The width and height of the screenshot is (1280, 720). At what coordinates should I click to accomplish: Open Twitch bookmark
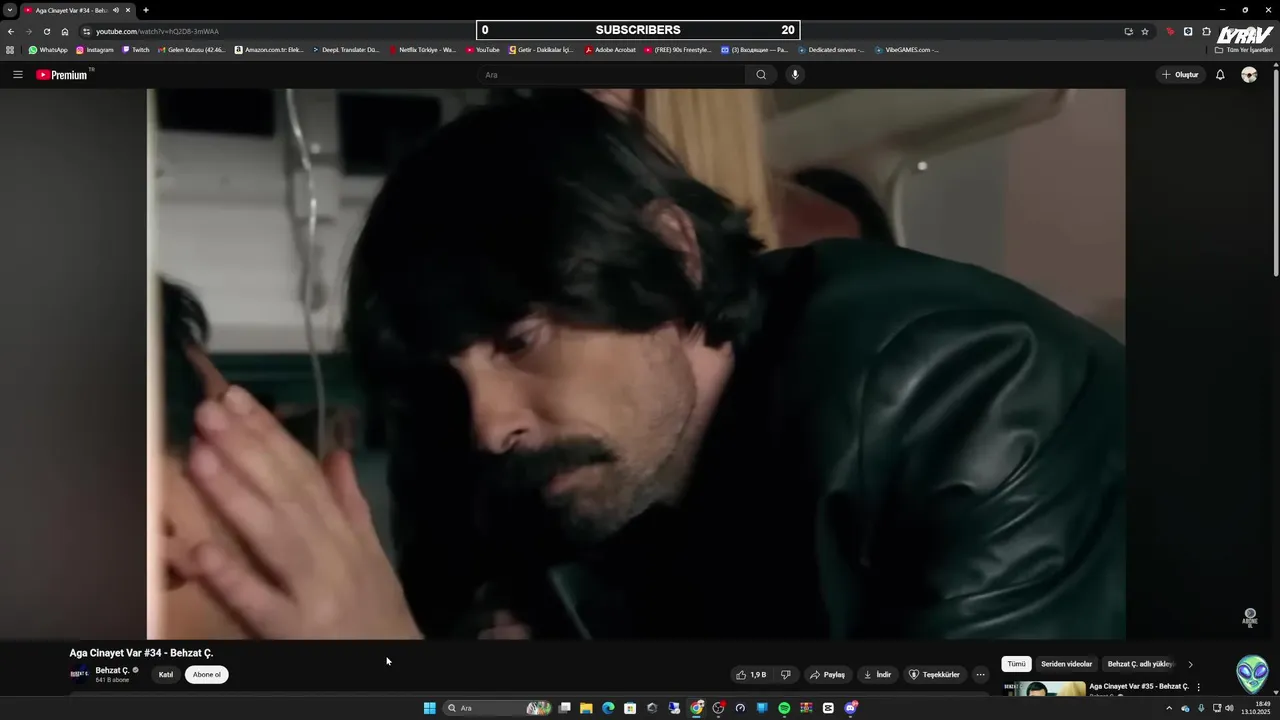tap(136, 50)
